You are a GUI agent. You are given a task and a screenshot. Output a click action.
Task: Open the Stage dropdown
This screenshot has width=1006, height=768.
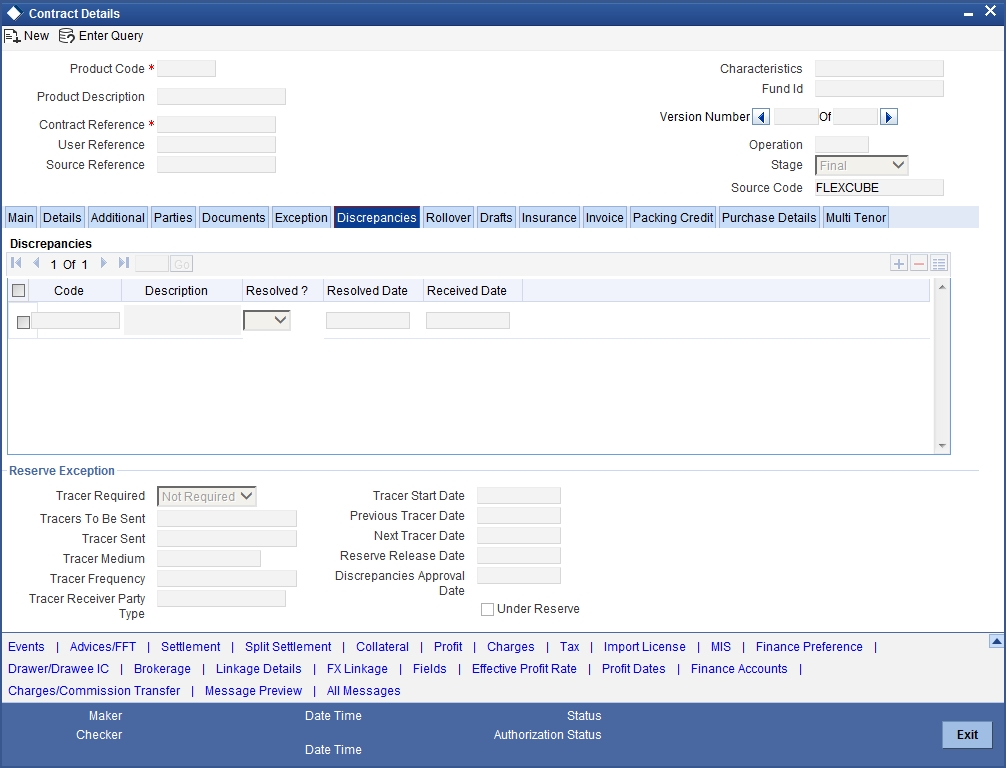862,166
